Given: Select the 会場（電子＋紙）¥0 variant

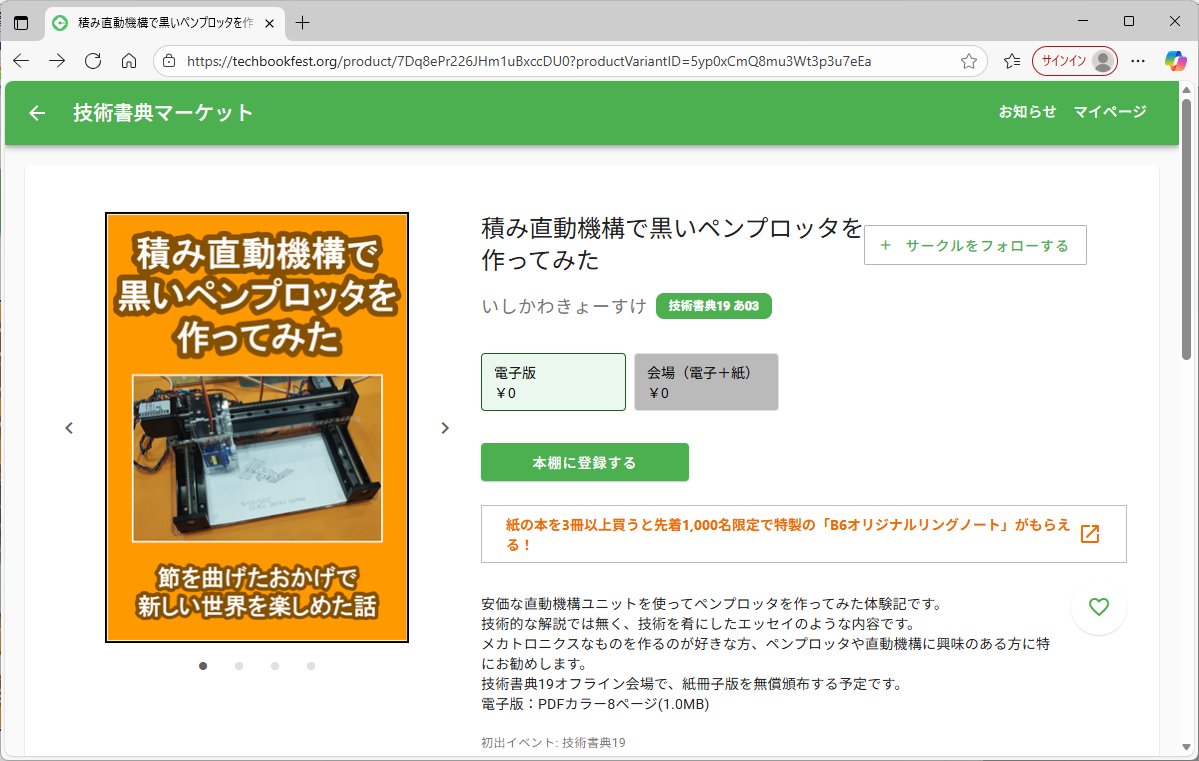Looking at the screenshot, I should [x=707, y=382].
